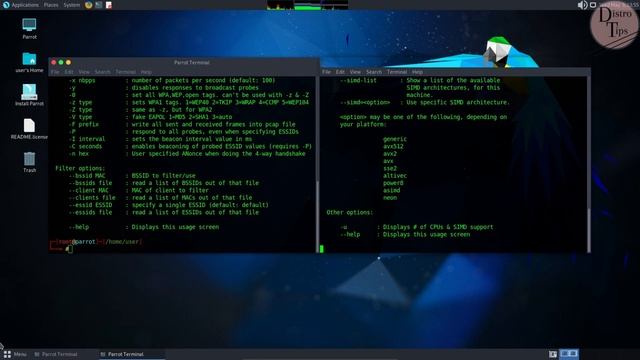This screenshot has width=640, height=360.
Task: Open File menu in right terminal window
Action: (x=327, y=72)
